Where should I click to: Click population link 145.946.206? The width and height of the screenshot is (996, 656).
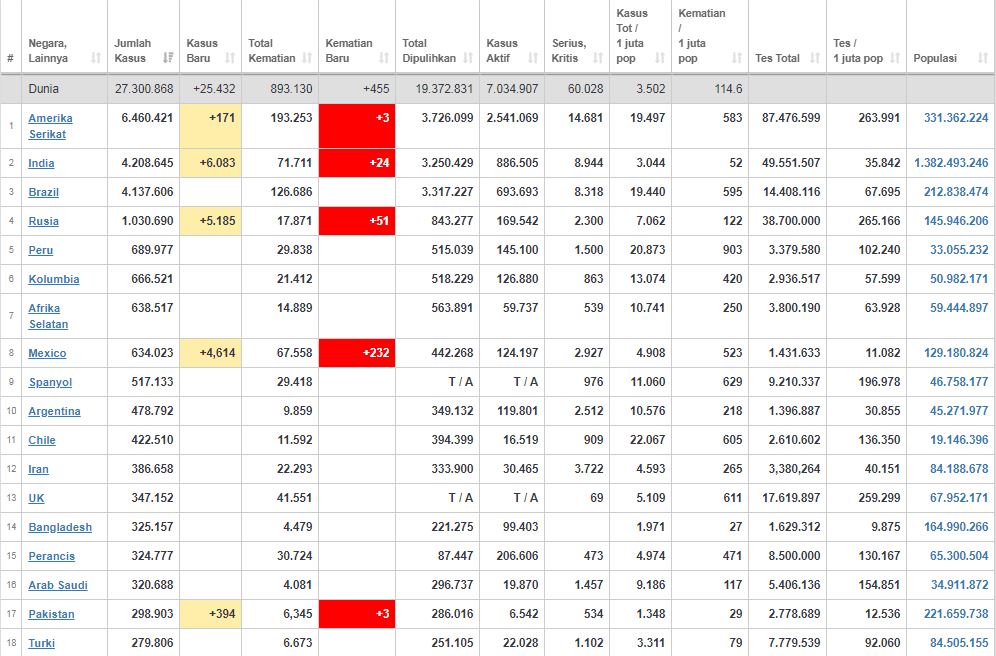956,221
